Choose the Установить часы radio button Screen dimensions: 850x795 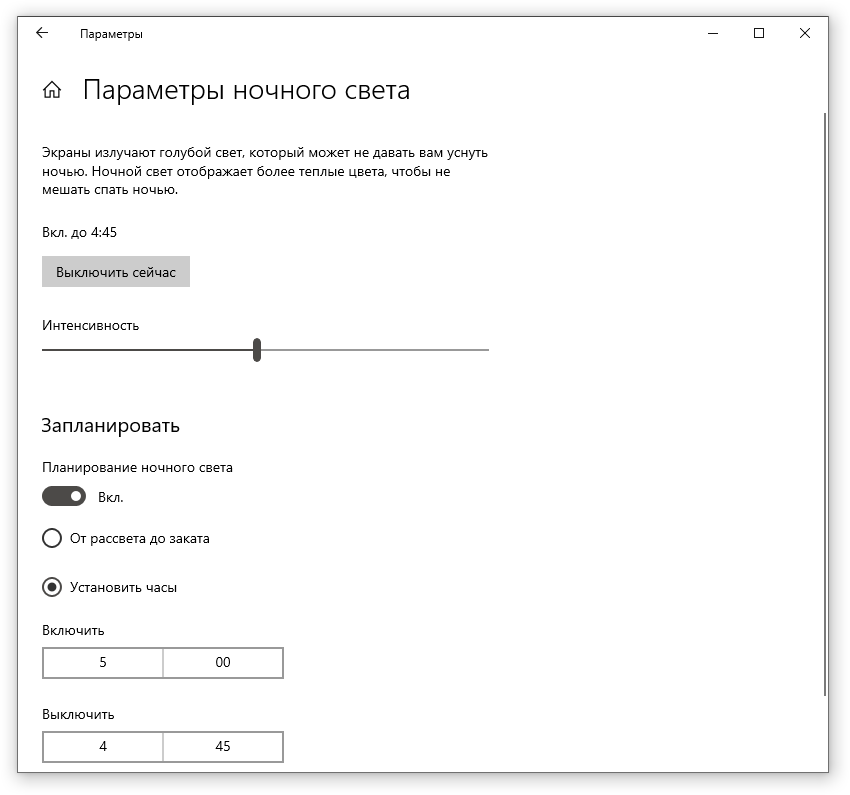[x=52, y=588]
